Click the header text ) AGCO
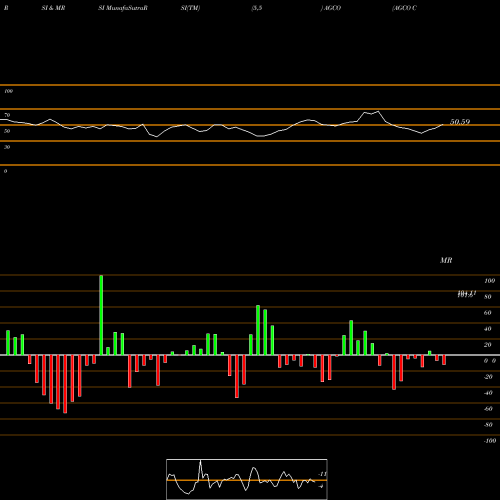The height and width of the screenshot is (500, 500). click(331, 8)
